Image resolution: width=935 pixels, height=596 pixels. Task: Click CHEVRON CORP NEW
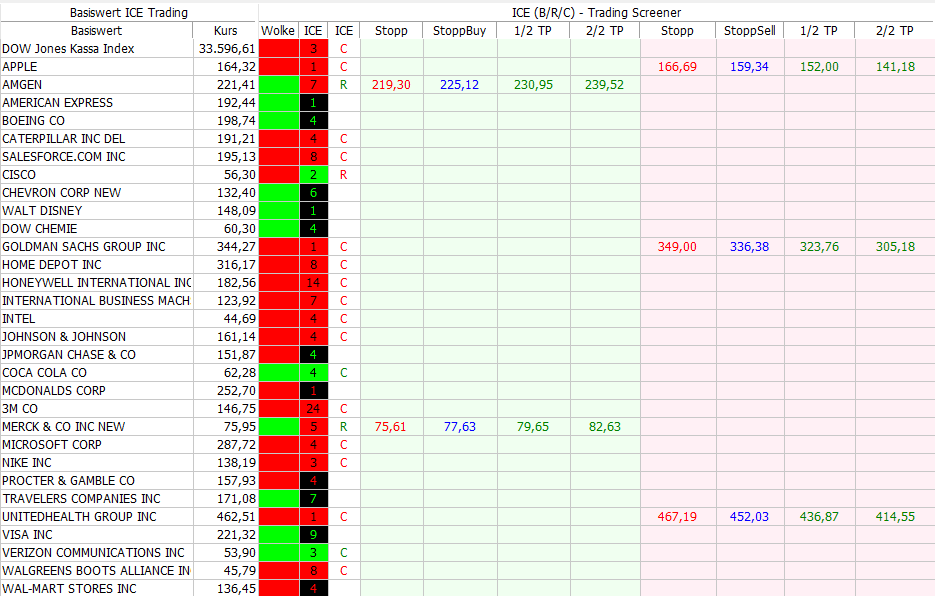pos(61,193)
